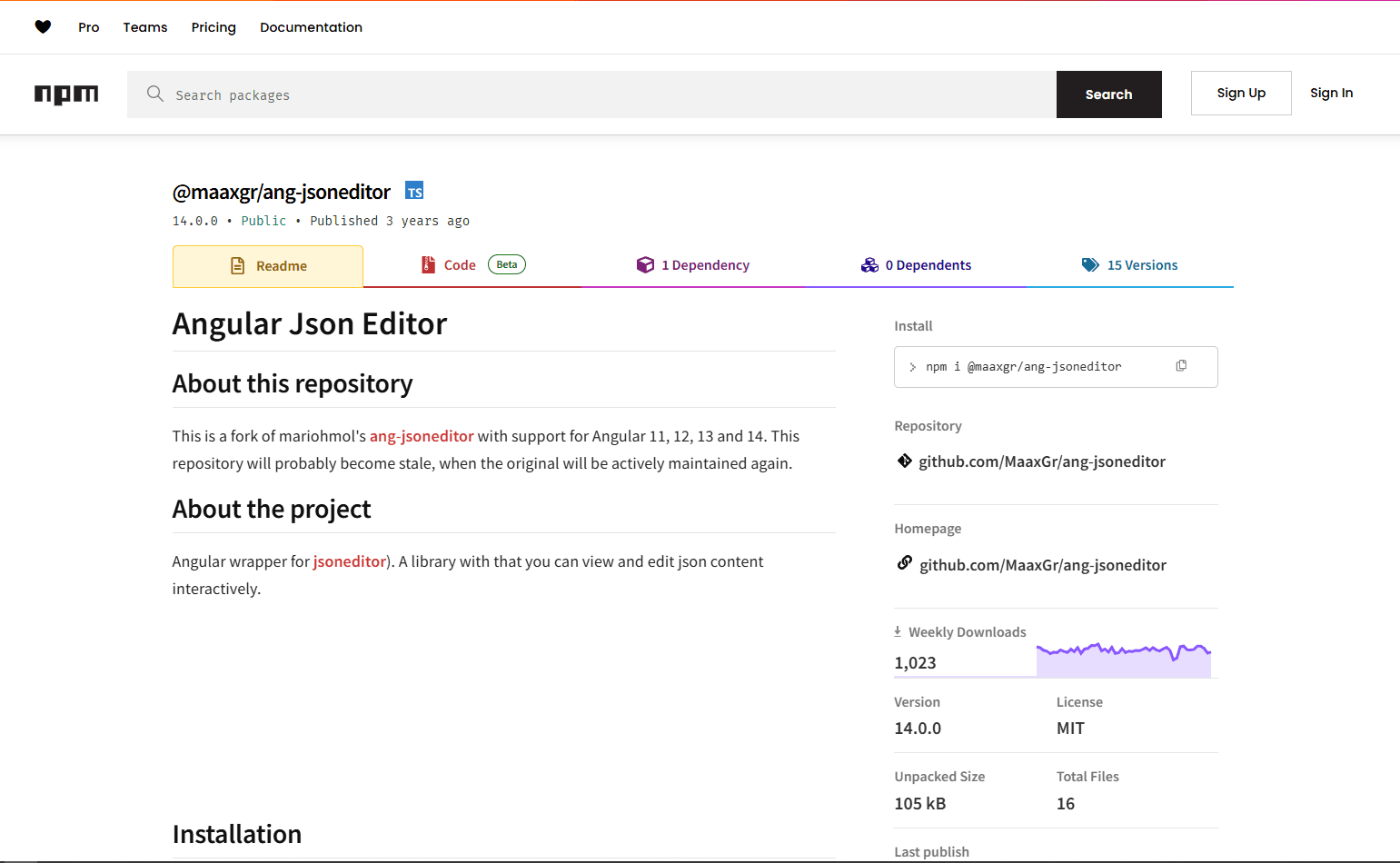Viewport: 1400px width, 863px height.
Task: Open the ang-jsoneditor link in the readme
Action: (421, 436)
